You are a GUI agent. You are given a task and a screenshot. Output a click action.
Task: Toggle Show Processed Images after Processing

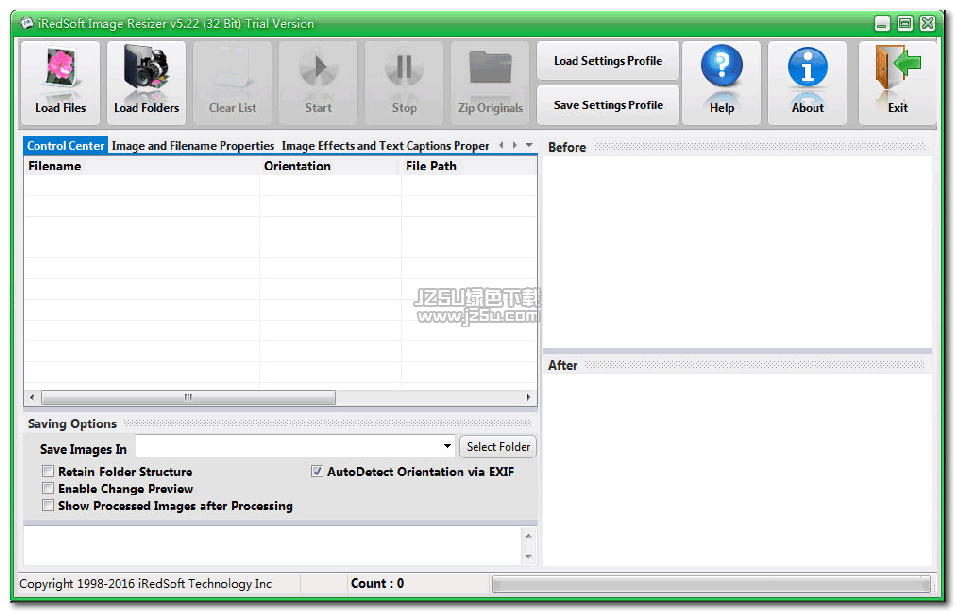(x=48, y=505)
